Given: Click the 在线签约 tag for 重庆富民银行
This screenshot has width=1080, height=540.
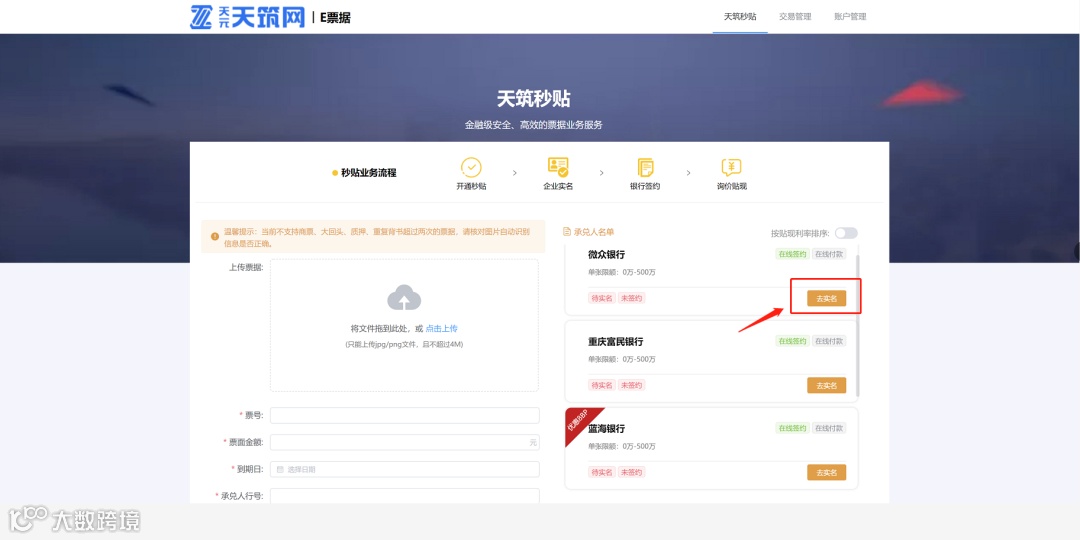Looking at the screenshot, I should pyautogui.click(x=792, y=341).
